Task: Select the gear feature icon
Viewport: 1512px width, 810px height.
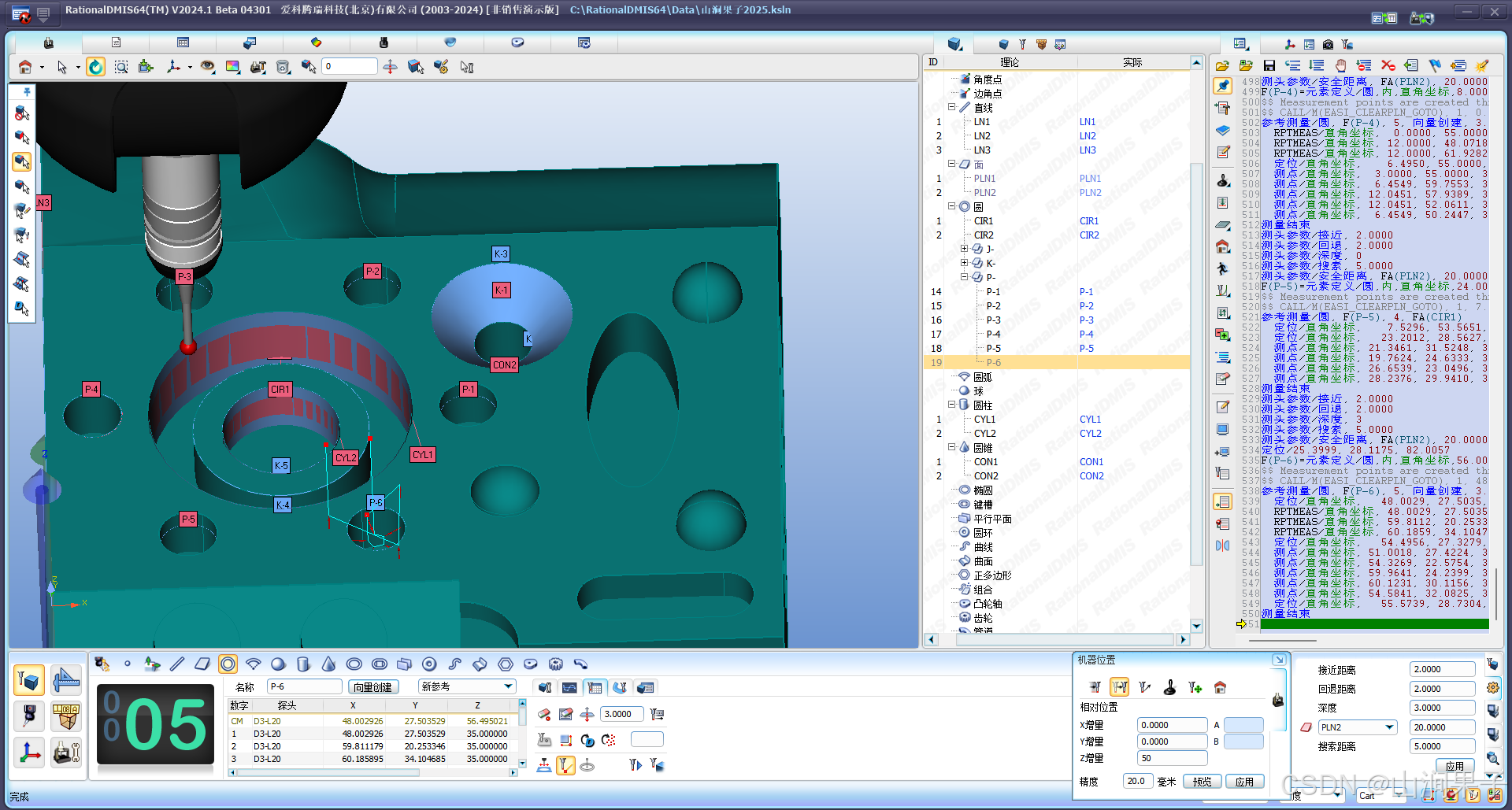Action: click(x=555, y=664)
